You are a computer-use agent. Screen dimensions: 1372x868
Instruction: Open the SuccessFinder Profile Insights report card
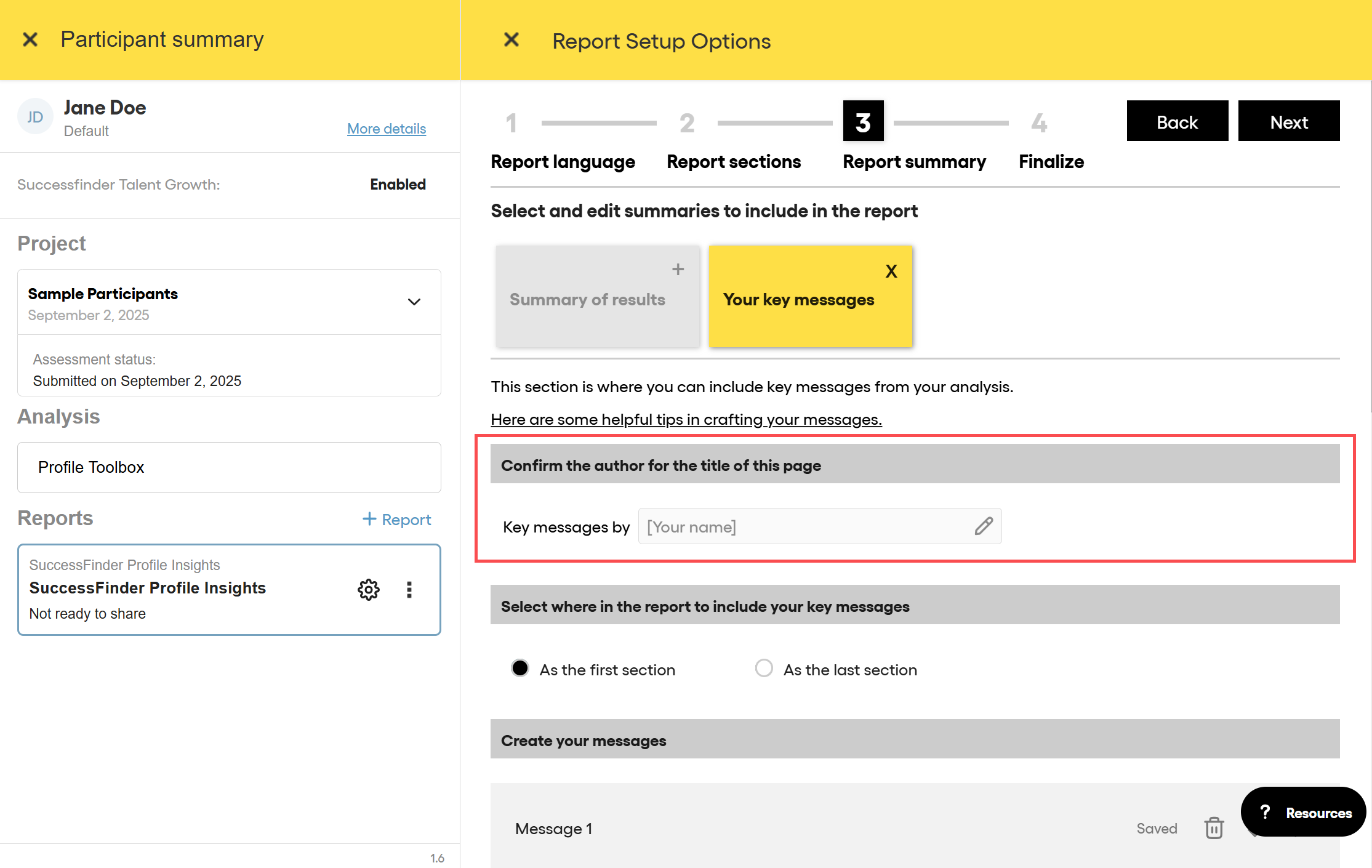click(x=229, y=589)
